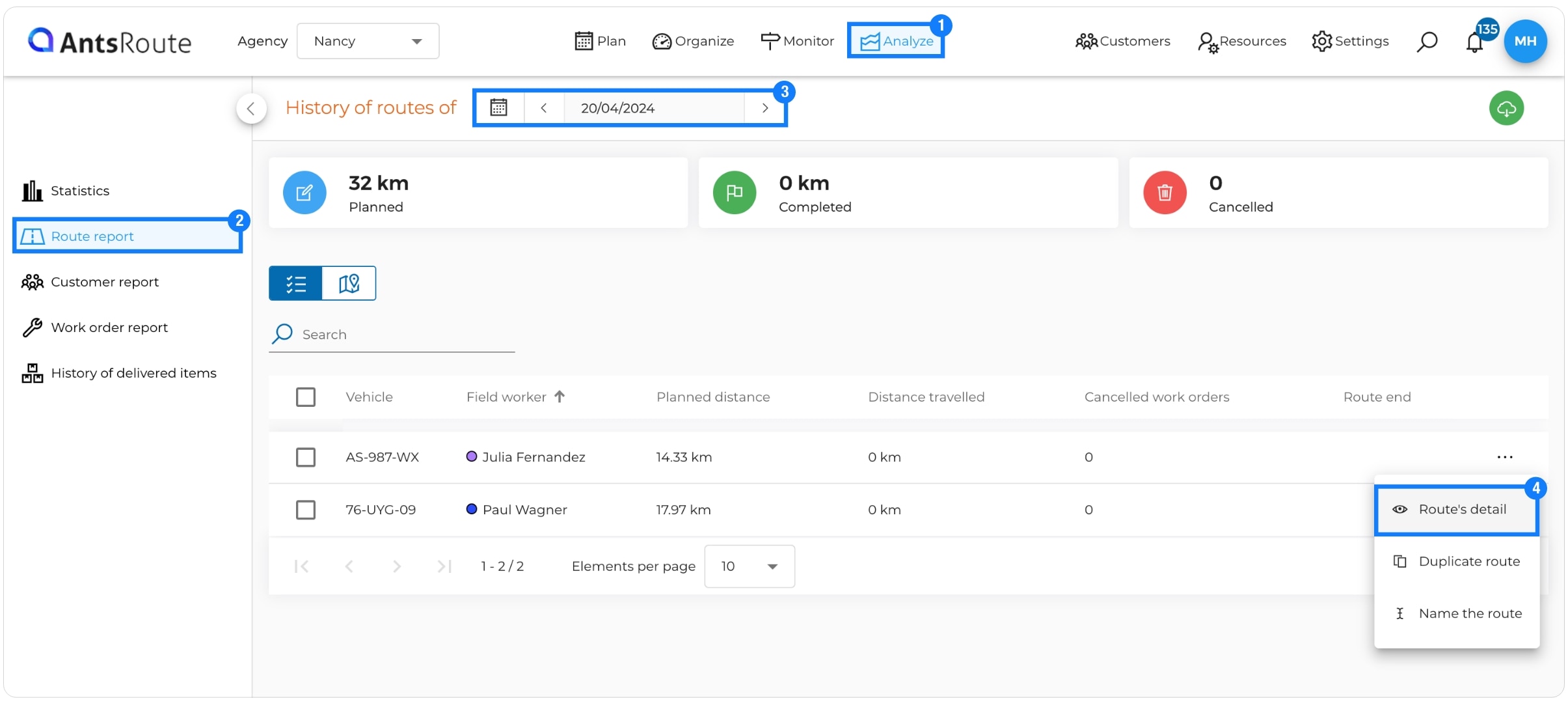Select the Analyze tab
1568x707 pixels.
[896, 41]
